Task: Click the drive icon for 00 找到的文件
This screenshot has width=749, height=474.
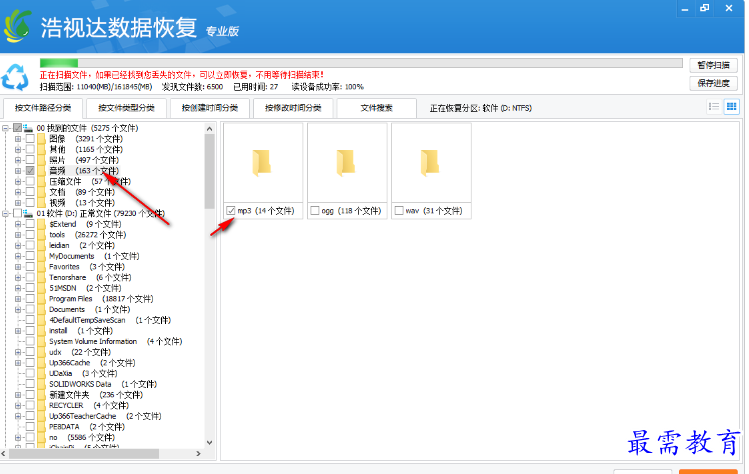Action: (28, 128)
